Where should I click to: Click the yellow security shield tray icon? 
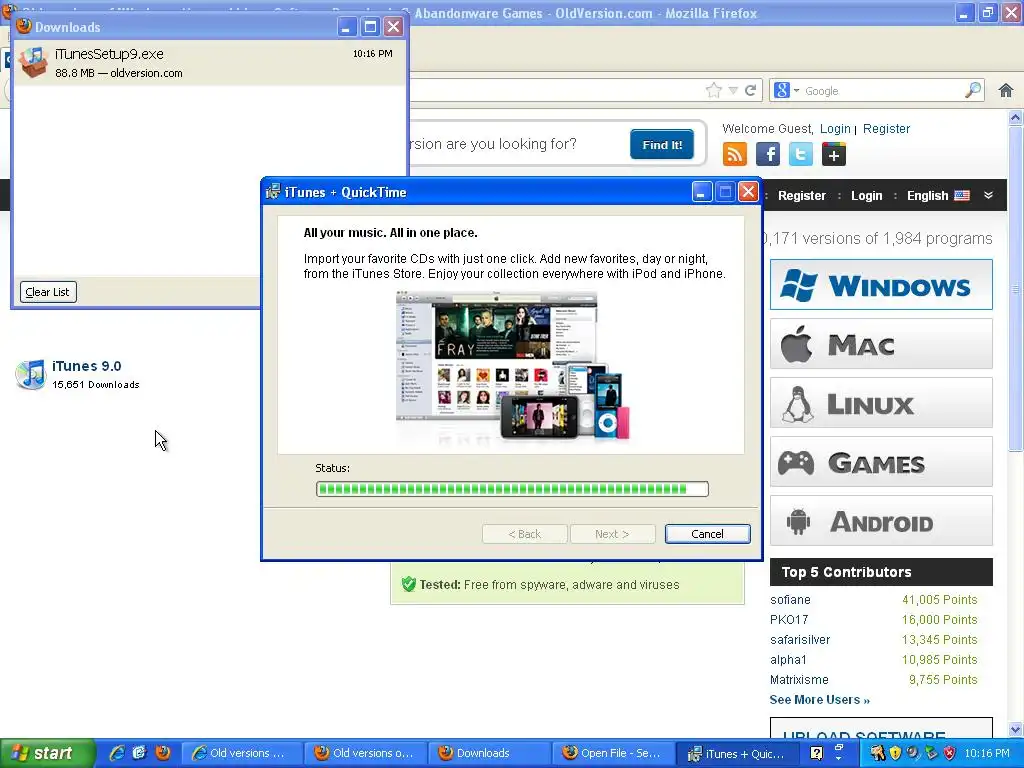tap(895, 753)
